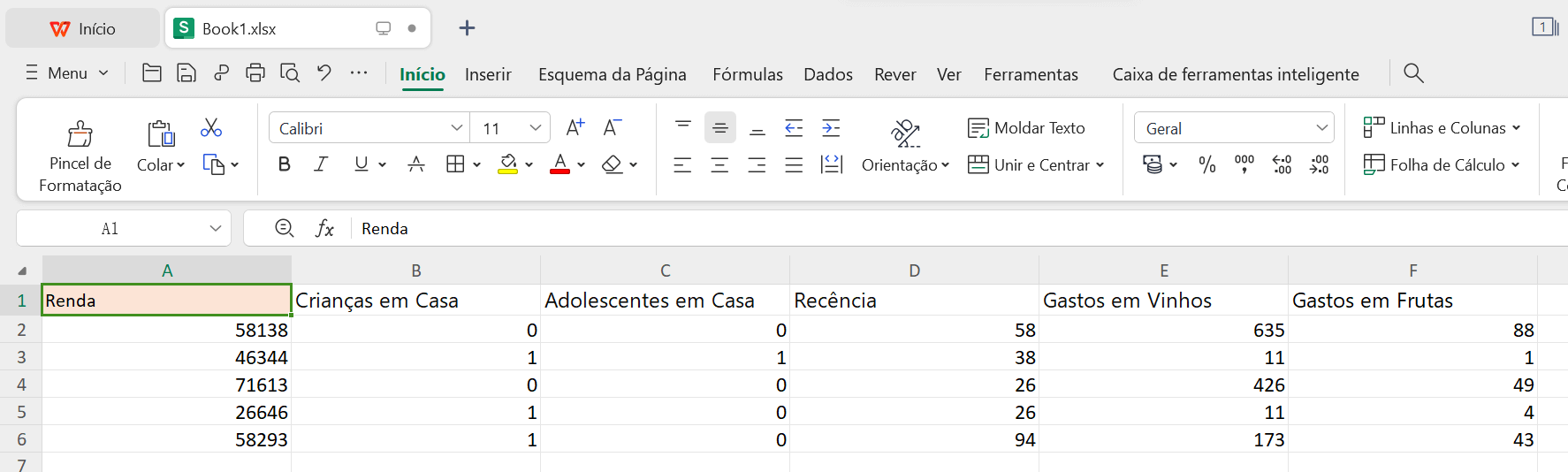
Task: Select cell with value 71613
Action: (167, 384)
